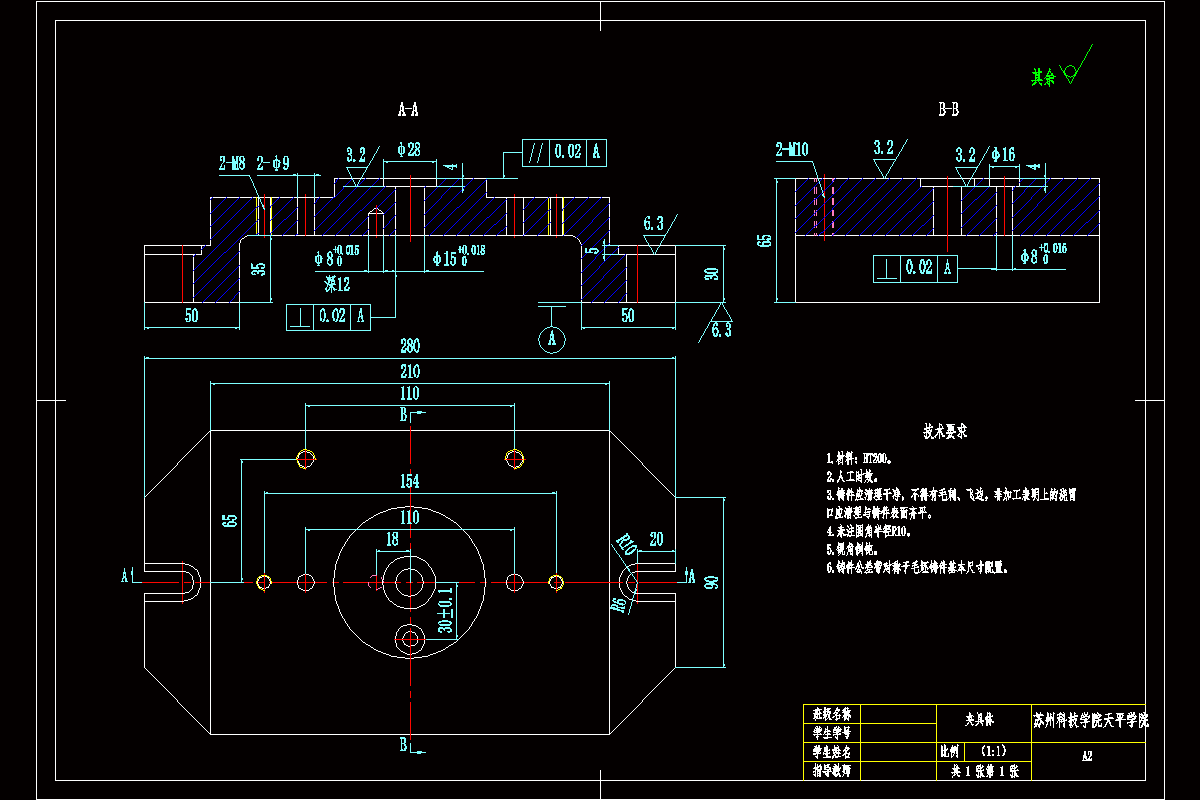Click the φ15 +0.018 tolerance dimension

point(458,256)
